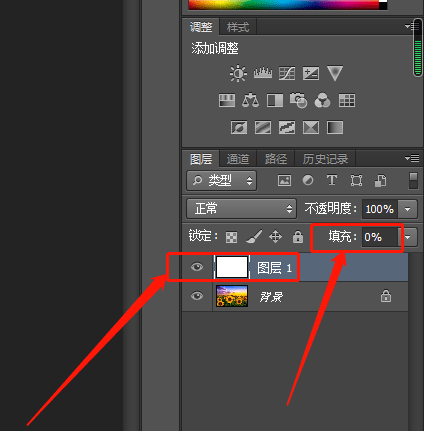The width and height of the screenshot is (424, 431).
Task: Add a Levels adjustment layer
Action: tap(263, 73)
